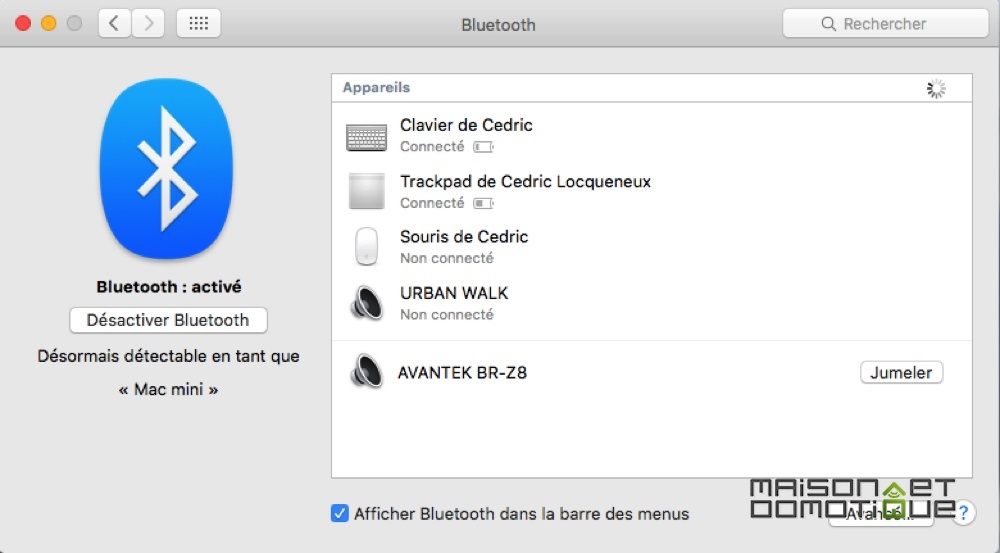Open the show-all preferences grid
The width and height of the screenshot is (1000, 553).
pos(198,24)
